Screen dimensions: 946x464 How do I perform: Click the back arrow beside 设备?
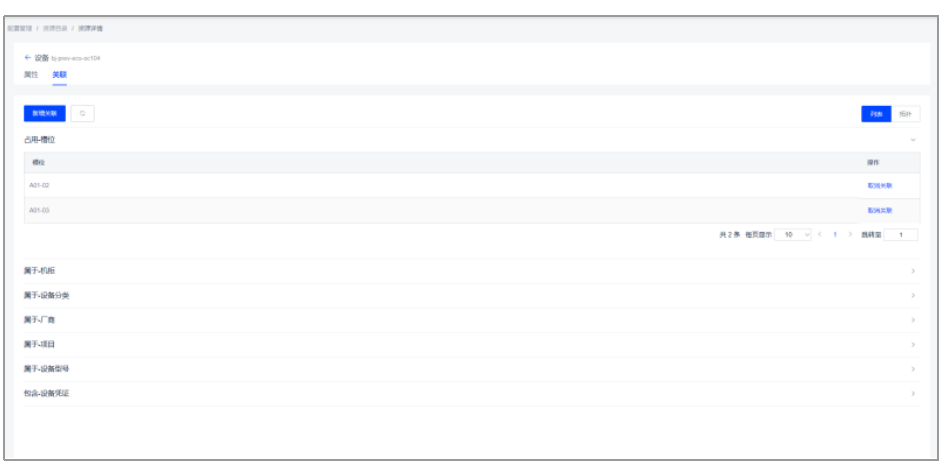pyautogui.click(x=27, y=58)
